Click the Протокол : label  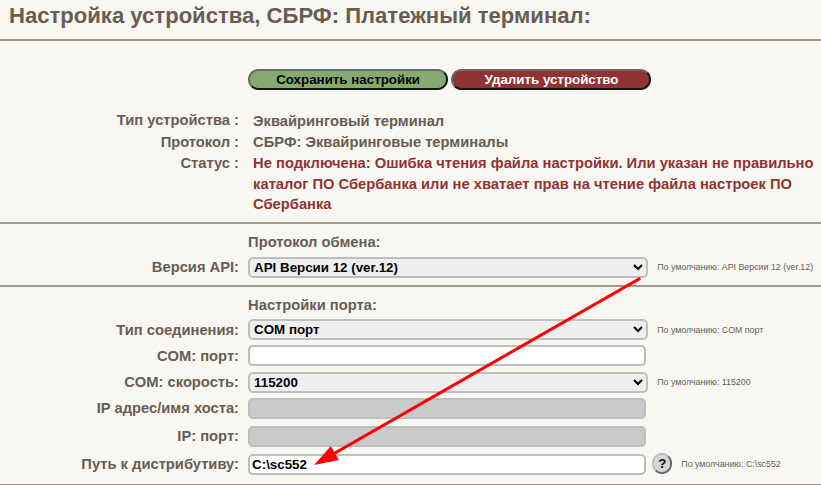[199, 142]
